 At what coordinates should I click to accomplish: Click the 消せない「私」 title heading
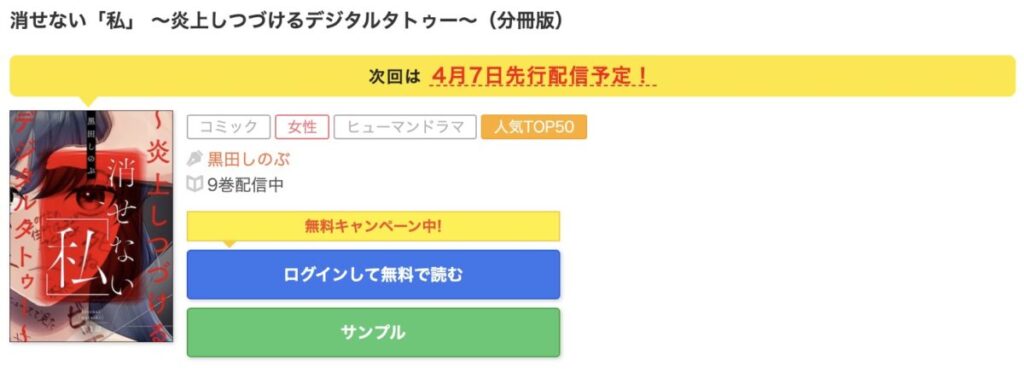[x=286, y=21]
